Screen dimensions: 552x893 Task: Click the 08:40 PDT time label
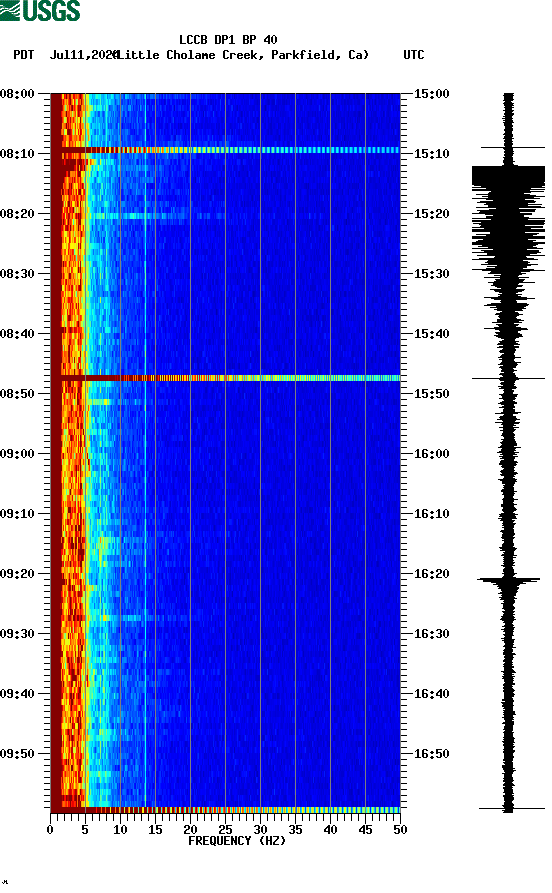click(17, 334)
